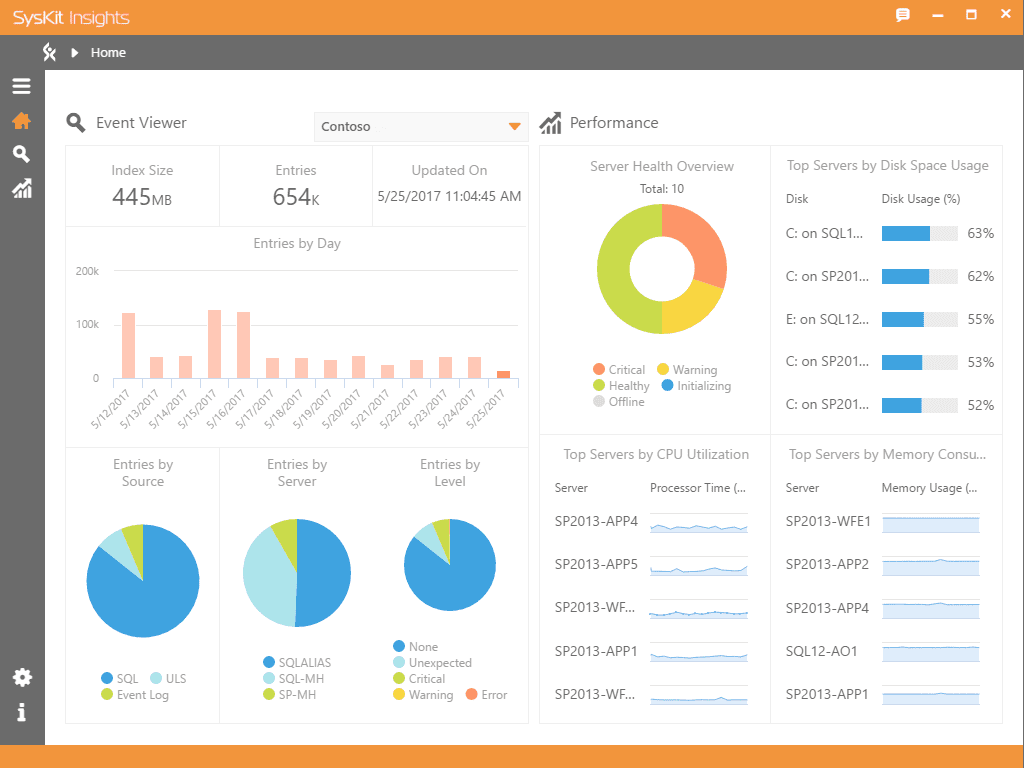Open the Monitoring charts sidebar icon

coord(21,188)
